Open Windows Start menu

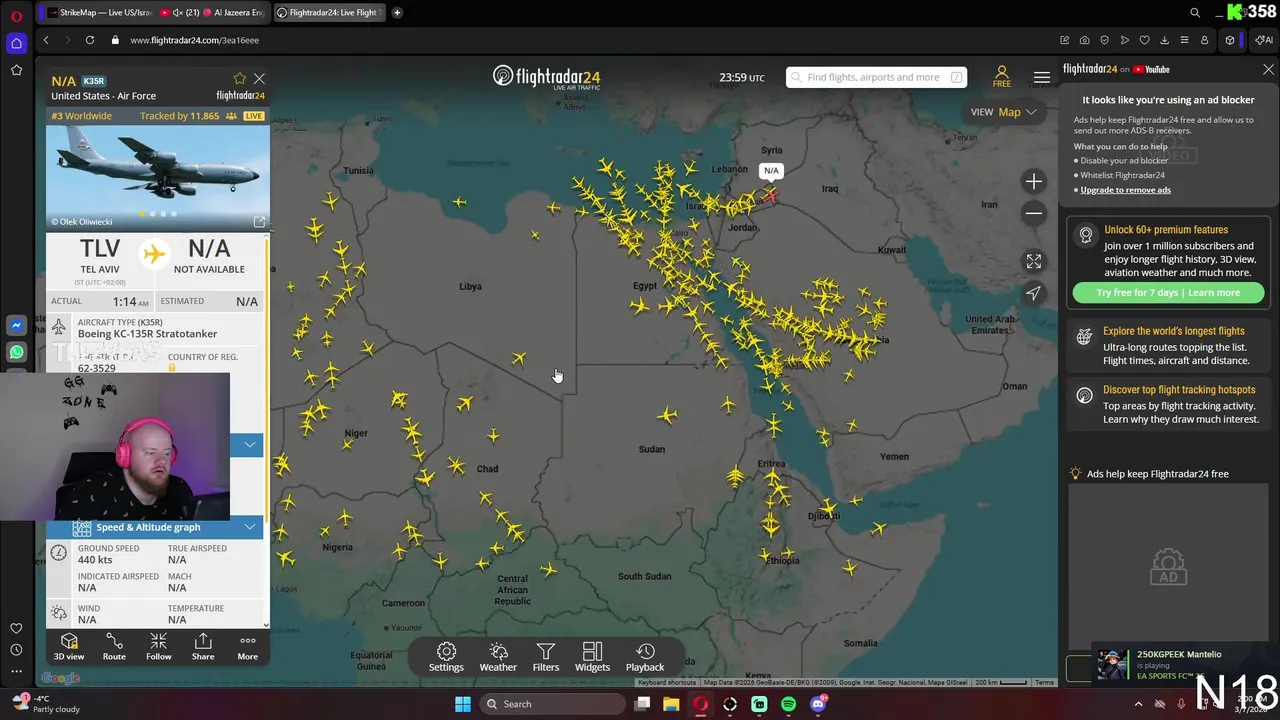pos(463,704)
